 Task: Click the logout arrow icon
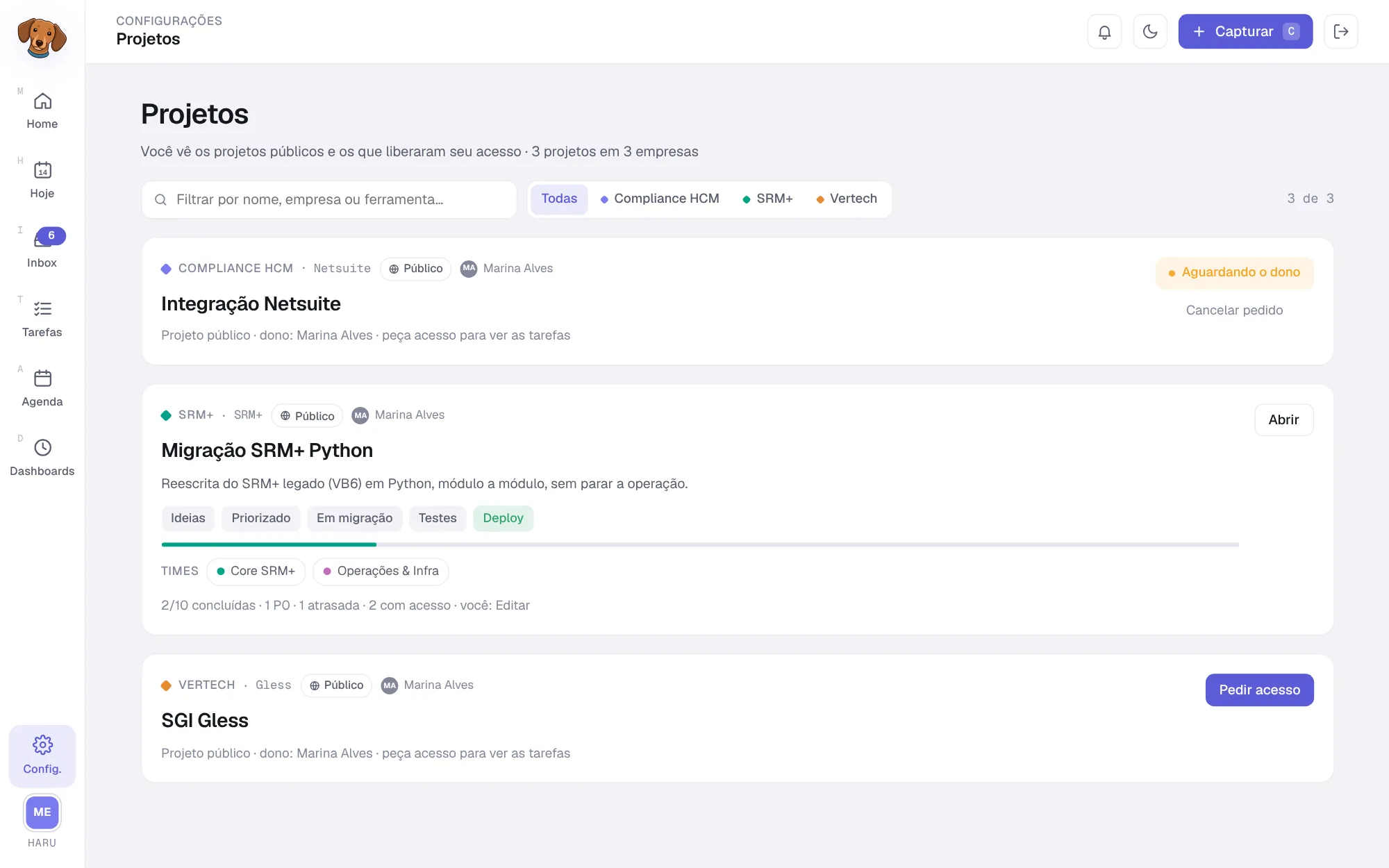(x=1341, y=32)
